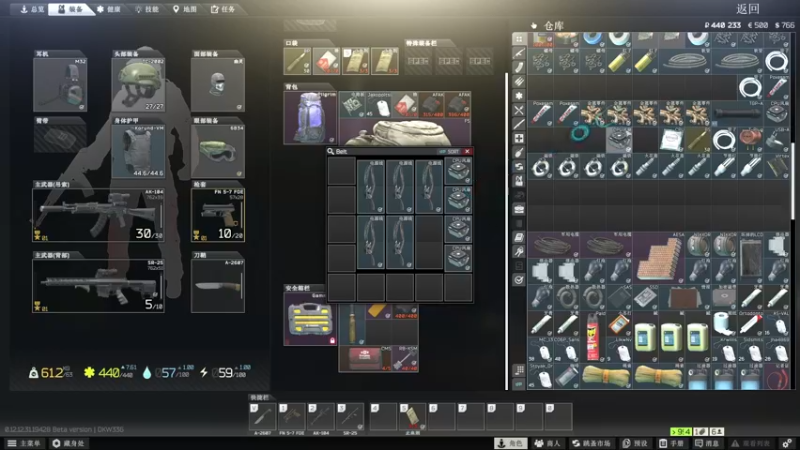800x450 pixels.
Task: Select quick bar slot V knife
Action: pyautogui.click(x=263, y=417)
